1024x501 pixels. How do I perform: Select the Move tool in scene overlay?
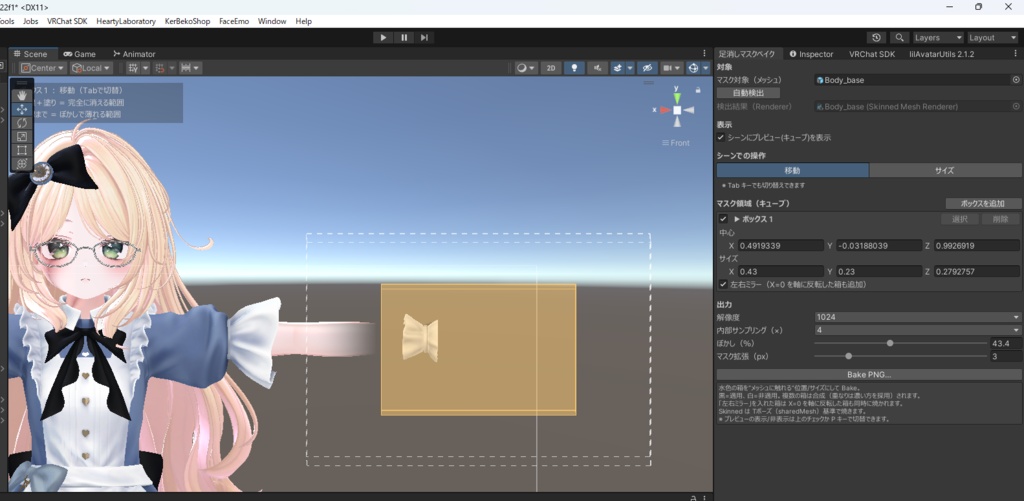click(22, 109)
